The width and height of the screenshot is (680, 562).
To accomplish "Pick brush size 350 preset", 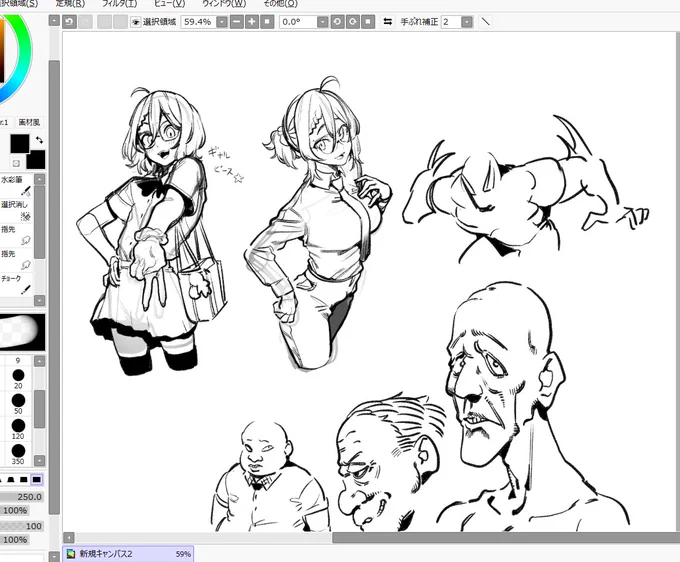I will [x=18, y=454].
